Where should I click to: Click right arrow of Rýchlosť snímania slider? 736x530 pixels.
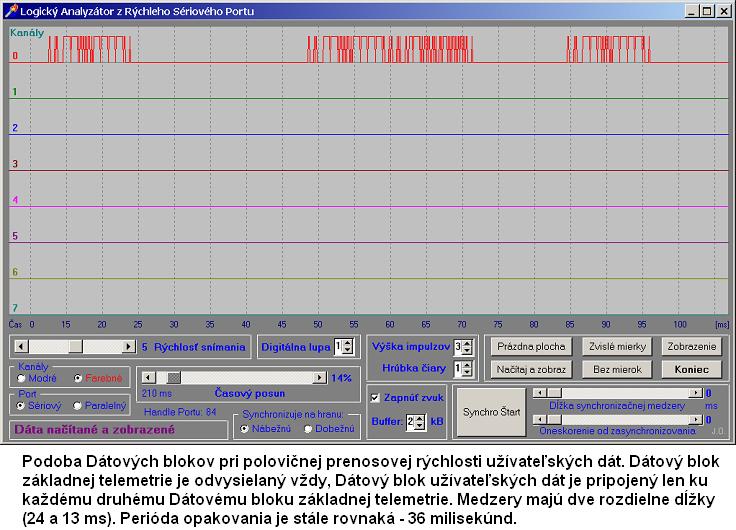(x=128, y=347)
